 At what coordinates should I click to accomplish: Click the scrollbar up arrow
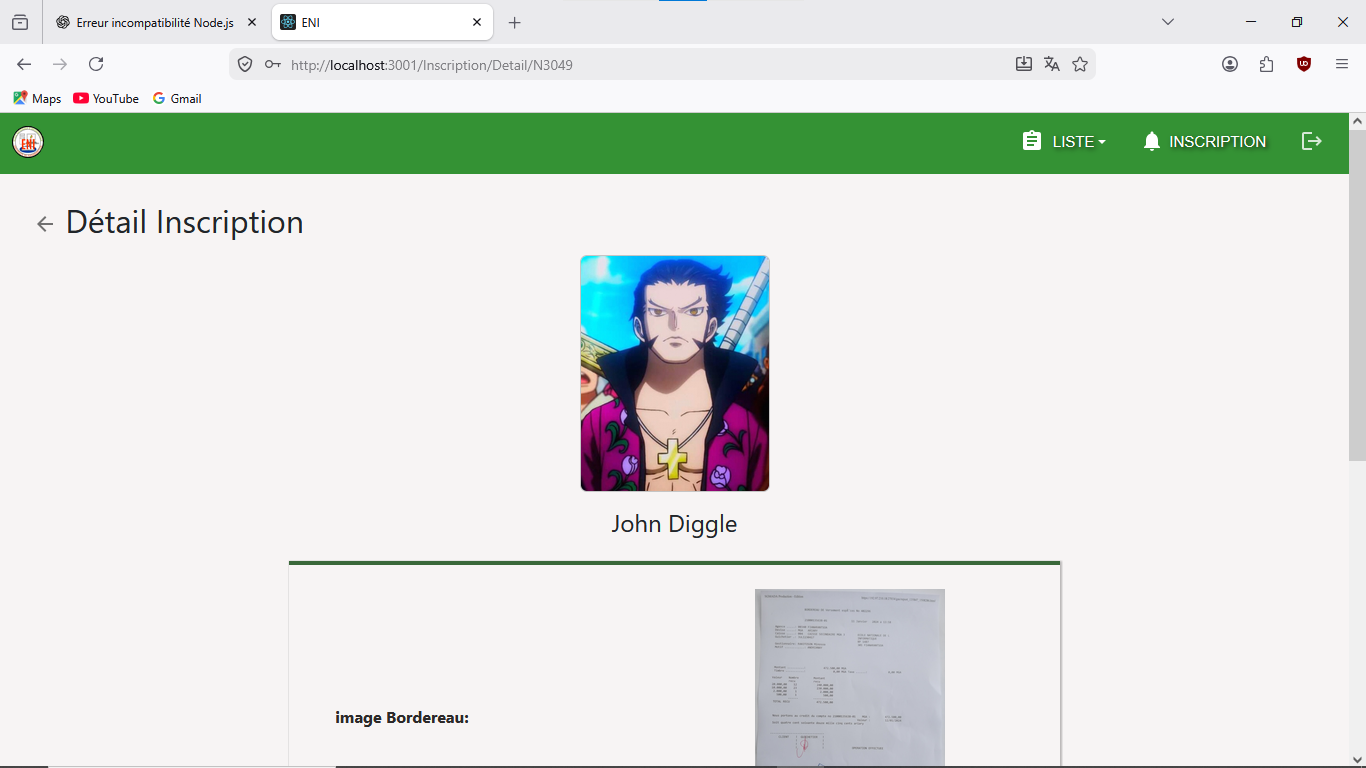[x=1357, y=121]
